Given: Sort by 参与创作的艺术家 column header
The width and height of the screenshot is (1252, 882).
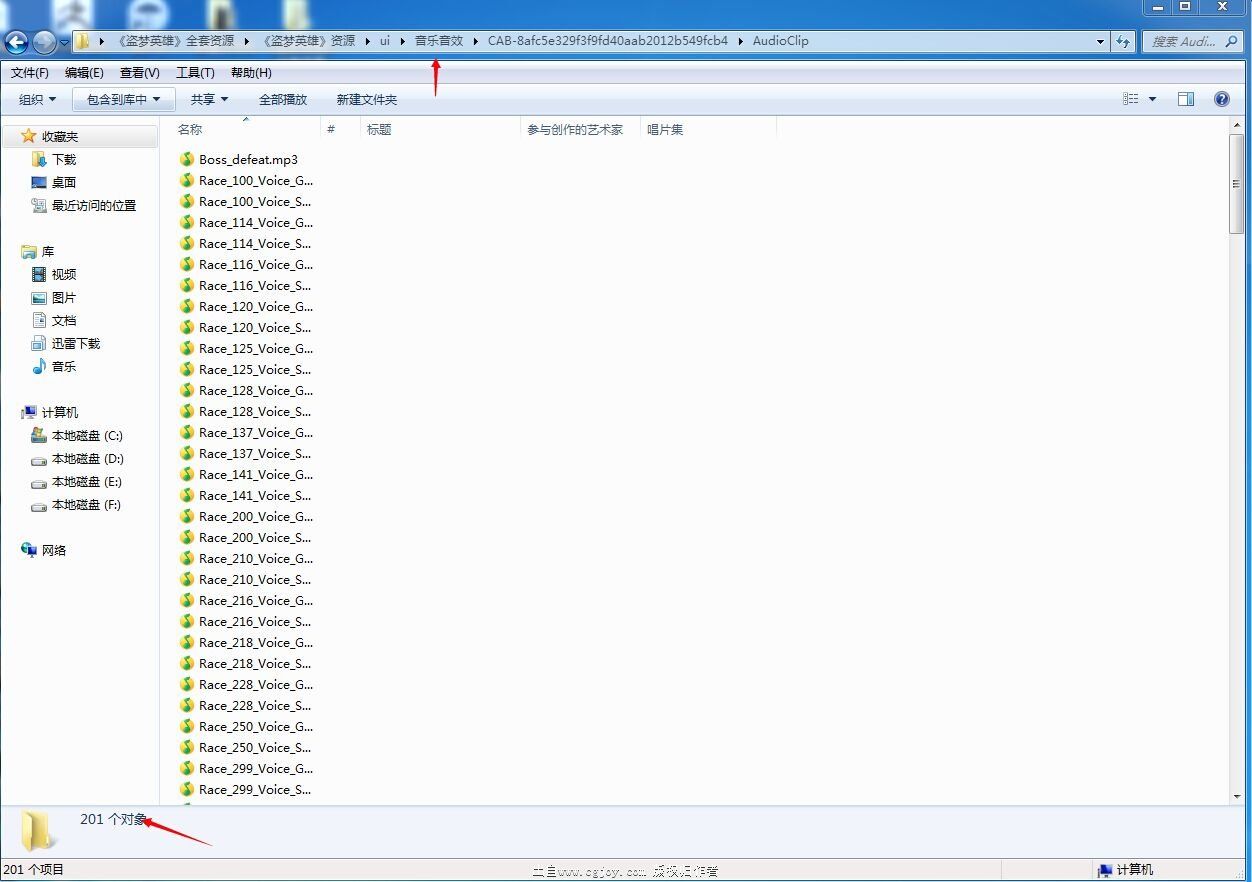Looking at the screenshot, I should (x=581, y=129).
